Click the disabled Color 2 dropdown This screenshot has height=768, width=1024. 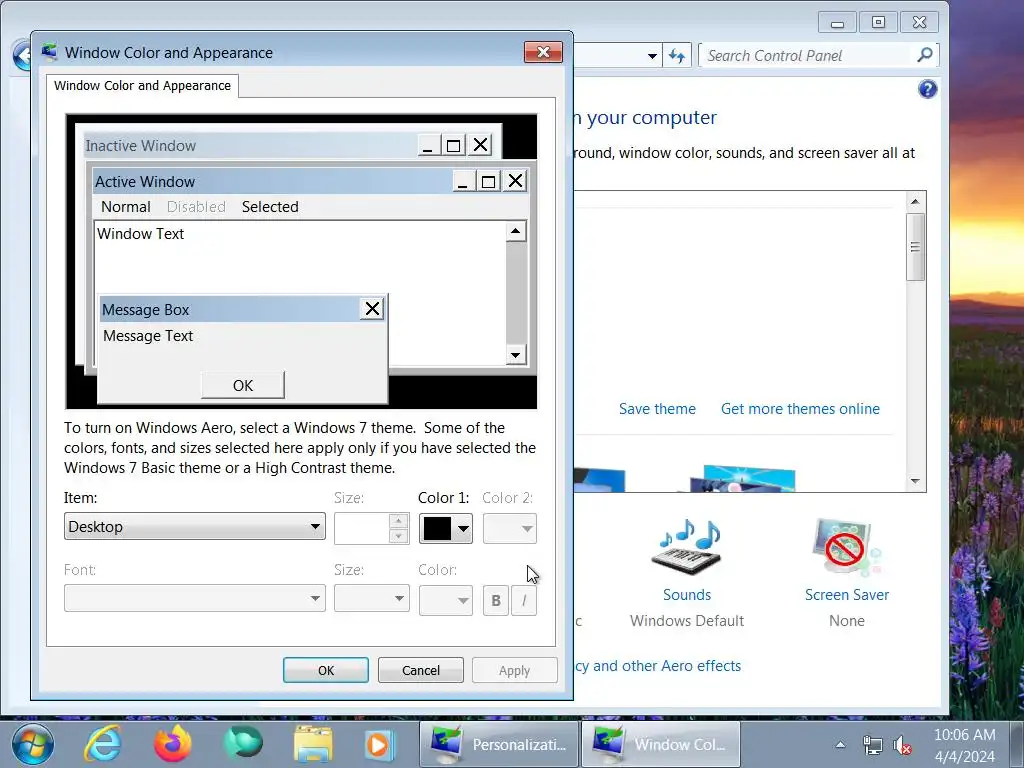(x=509, y=528)
